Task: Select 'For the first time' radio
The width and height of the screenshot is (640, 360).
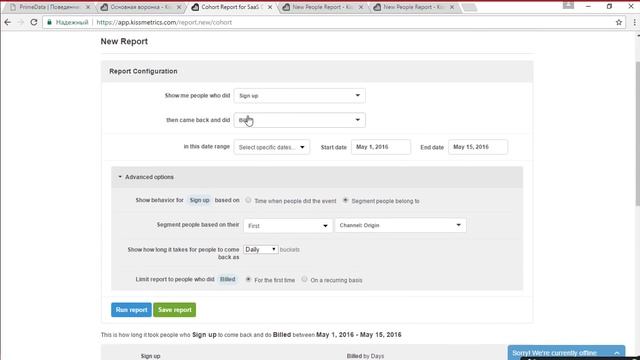Action: coord(248,280)
